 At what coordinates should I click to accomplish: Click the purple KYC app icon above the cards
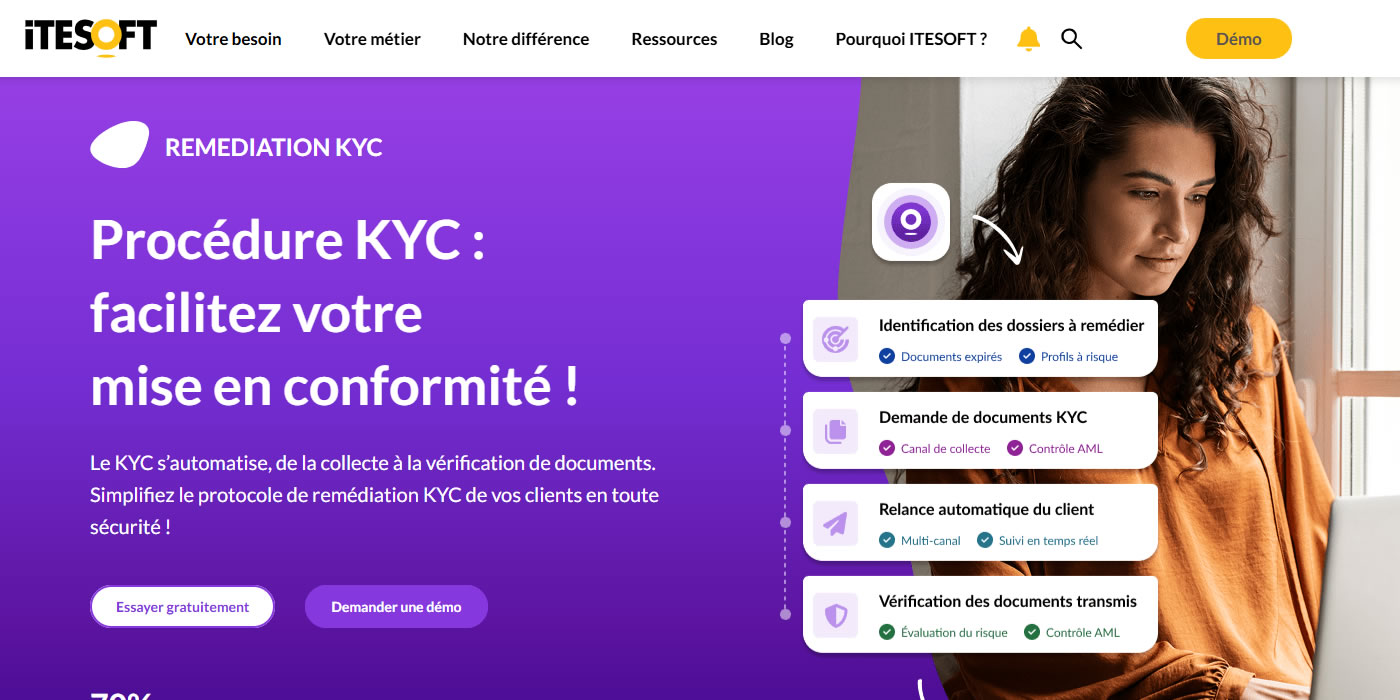[x=910, y=222]
